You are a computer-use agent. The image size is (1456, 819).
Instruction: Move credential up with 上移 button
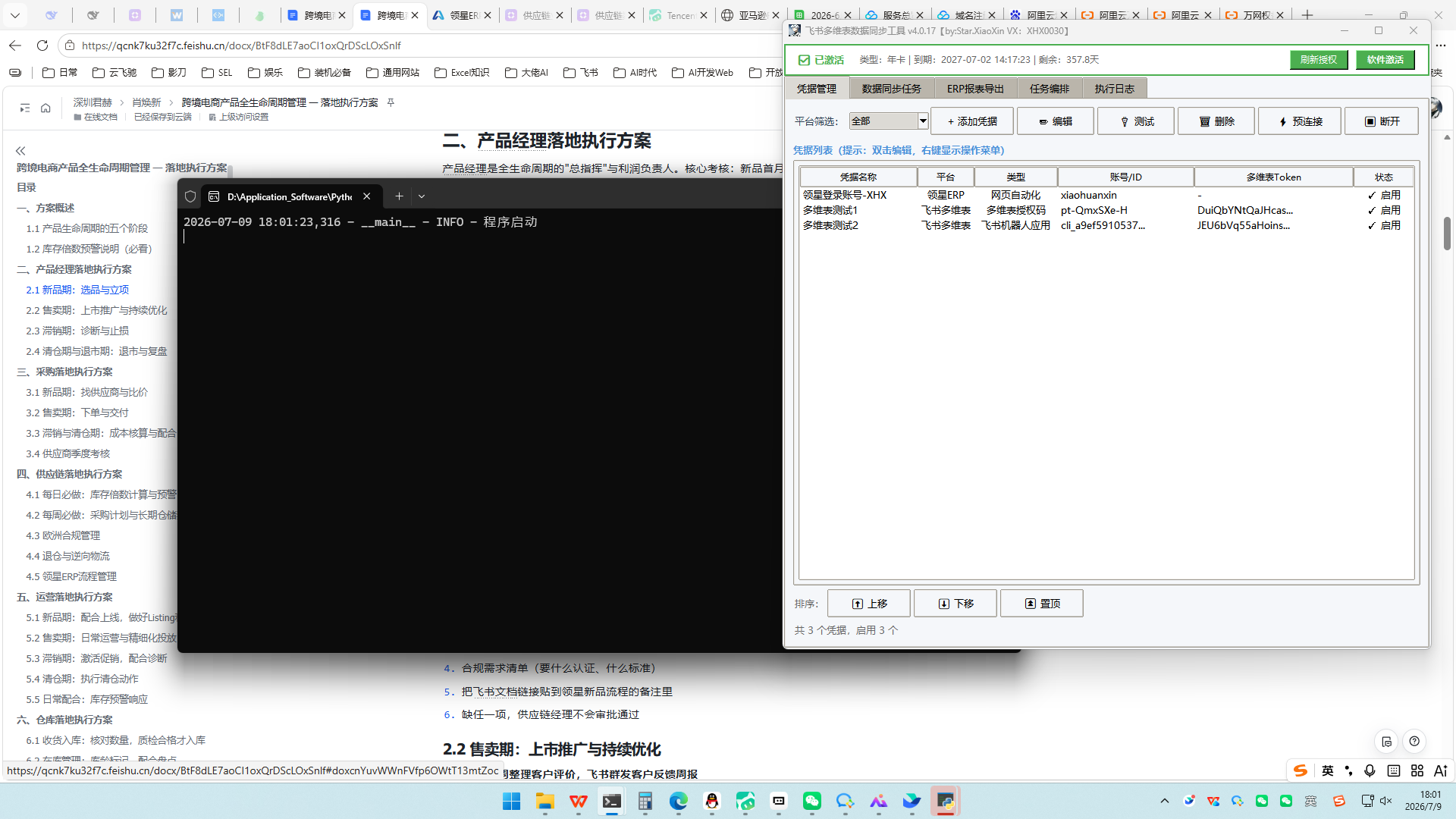pyautogui.click(x=869, y=604)
